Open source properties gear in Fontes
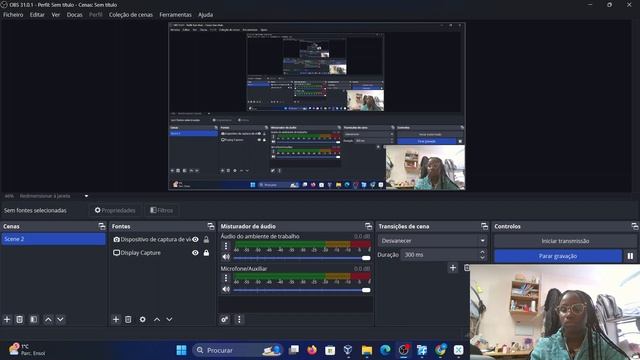 142,319
